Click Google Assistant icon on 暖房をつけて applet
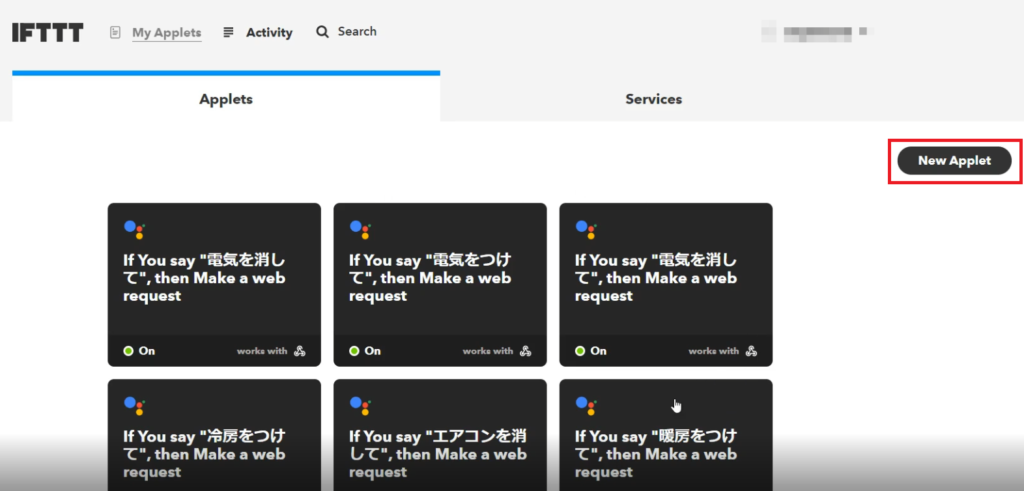This screenshot has width=1024, height=491. [x=587, y=405]
